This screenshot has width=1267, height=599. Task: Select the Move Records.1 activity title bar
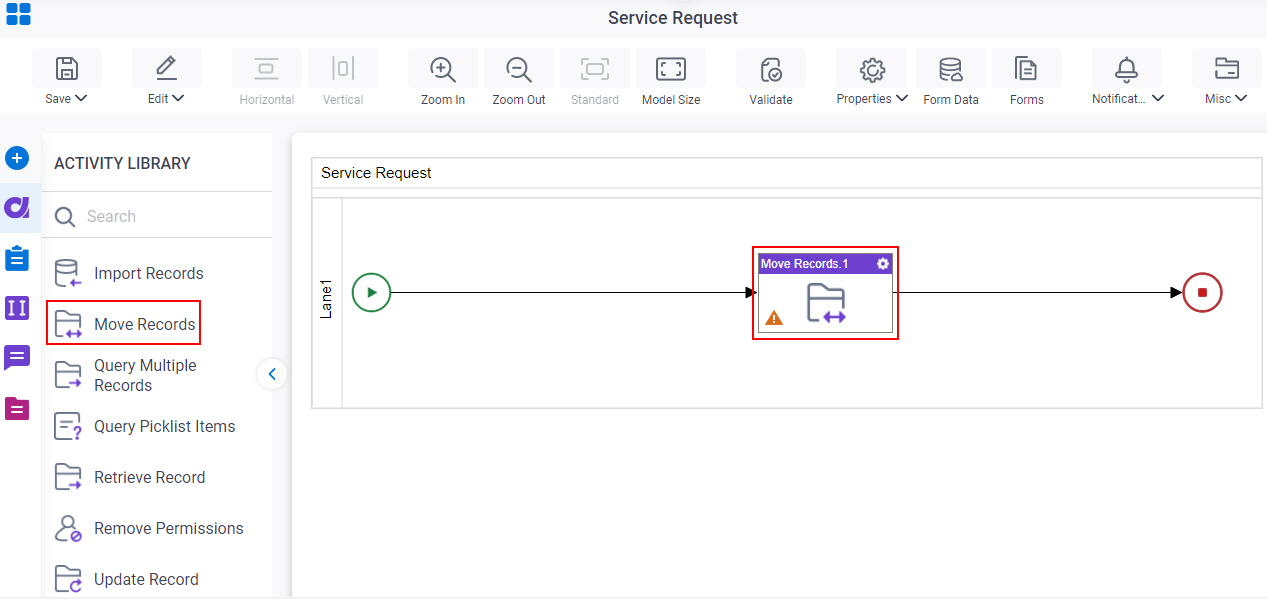825,263
